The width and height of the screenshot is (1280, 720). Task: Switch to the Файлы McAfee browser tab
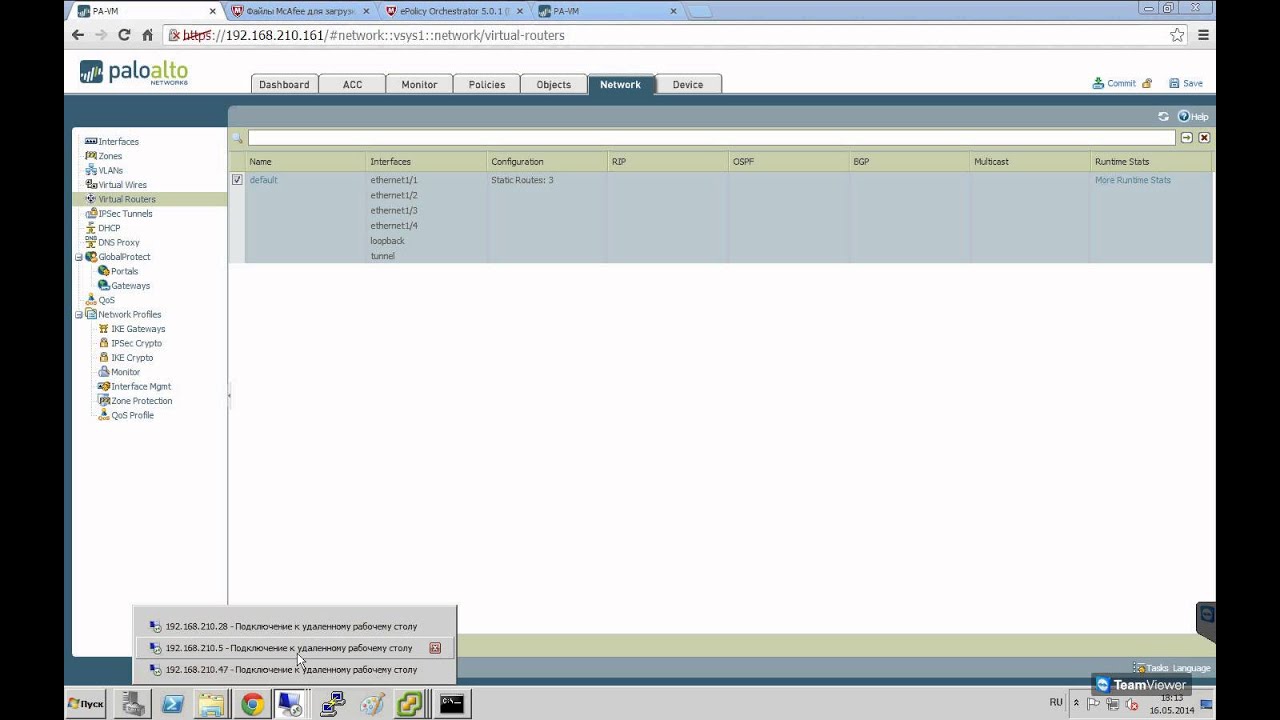coord(298,11)
